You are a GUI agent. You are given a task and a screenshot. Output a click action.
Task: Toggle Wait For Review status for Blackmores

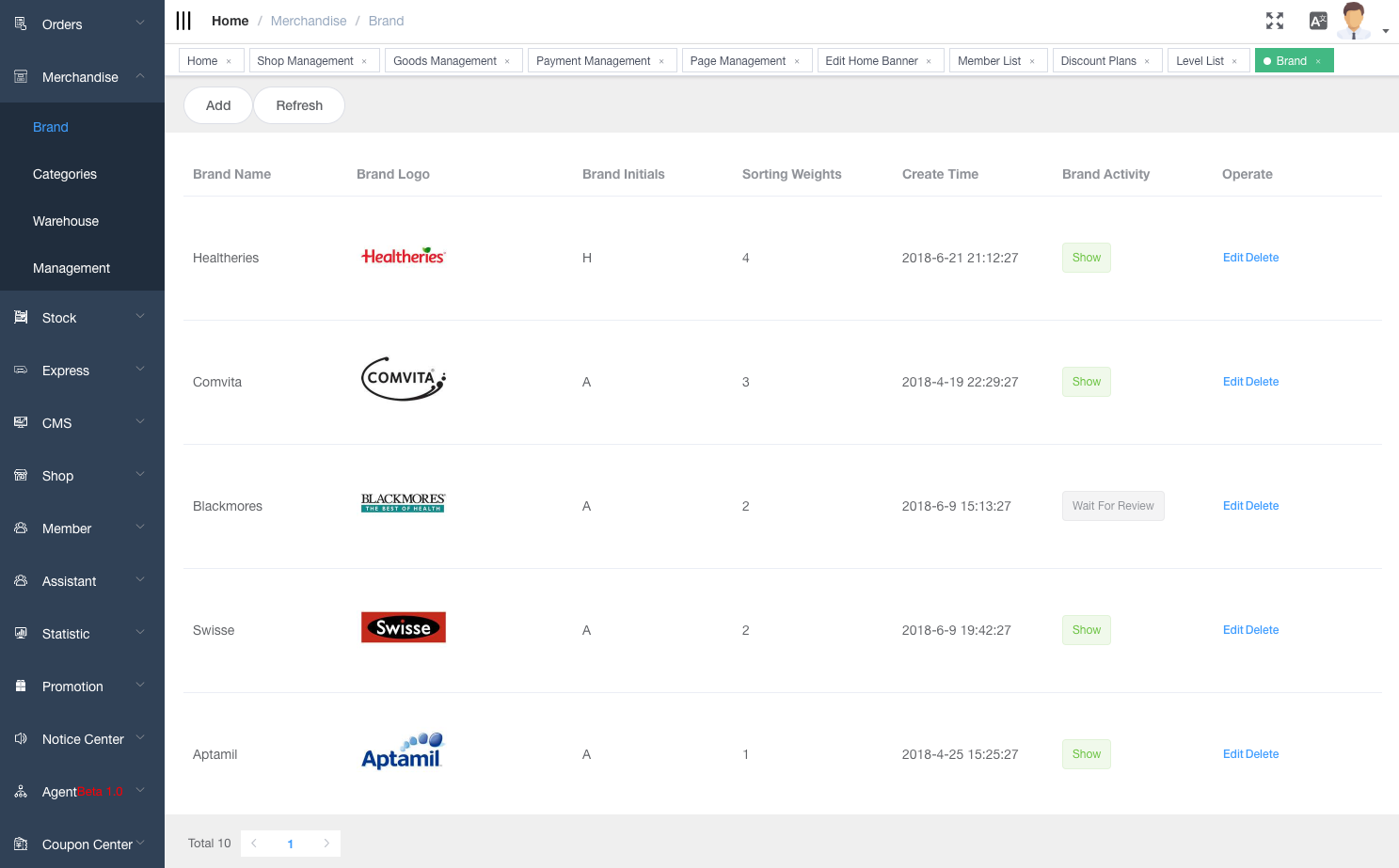(1112, 506)
